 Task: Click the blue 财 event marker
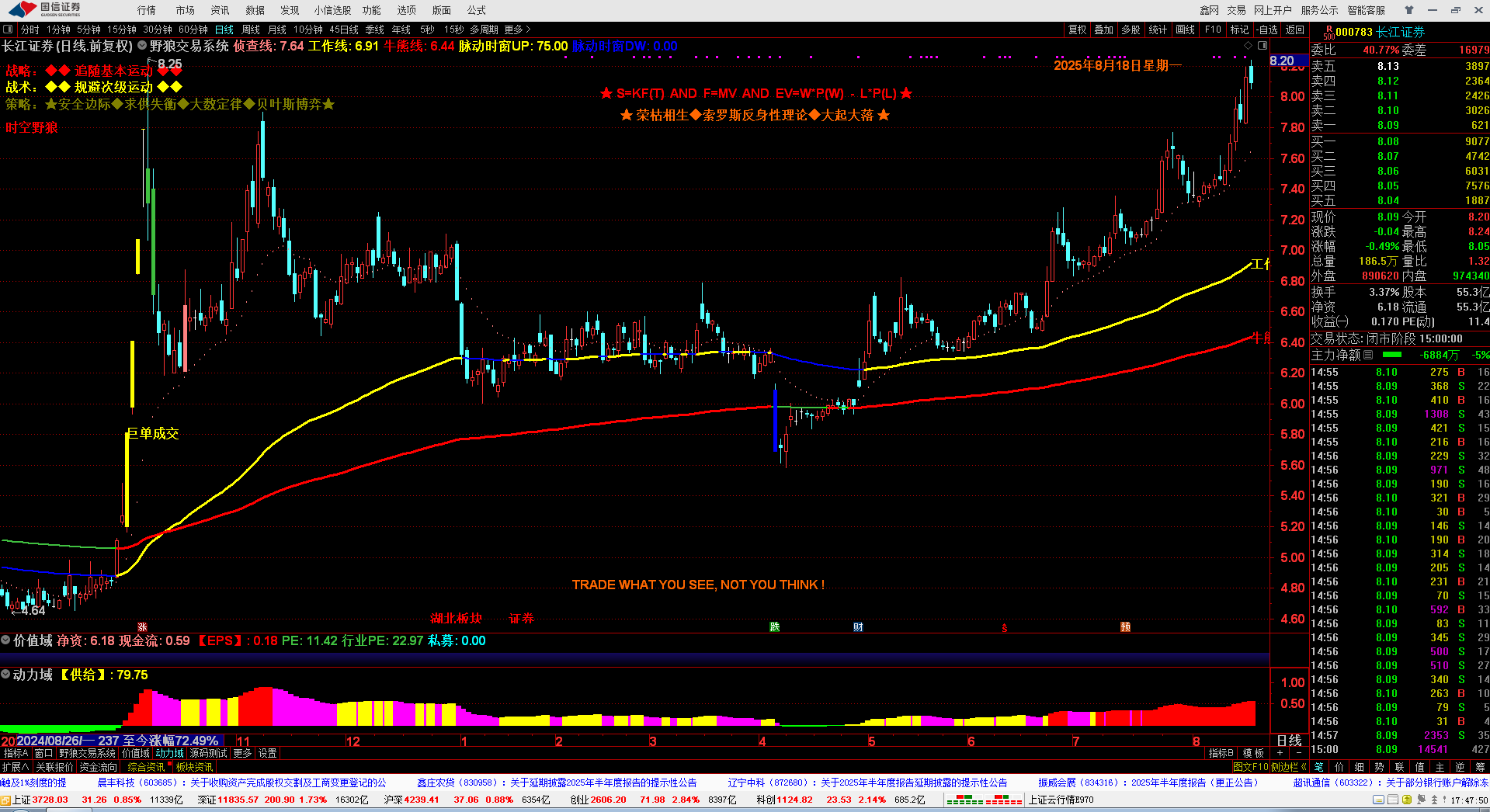click(x=858, y=626)
